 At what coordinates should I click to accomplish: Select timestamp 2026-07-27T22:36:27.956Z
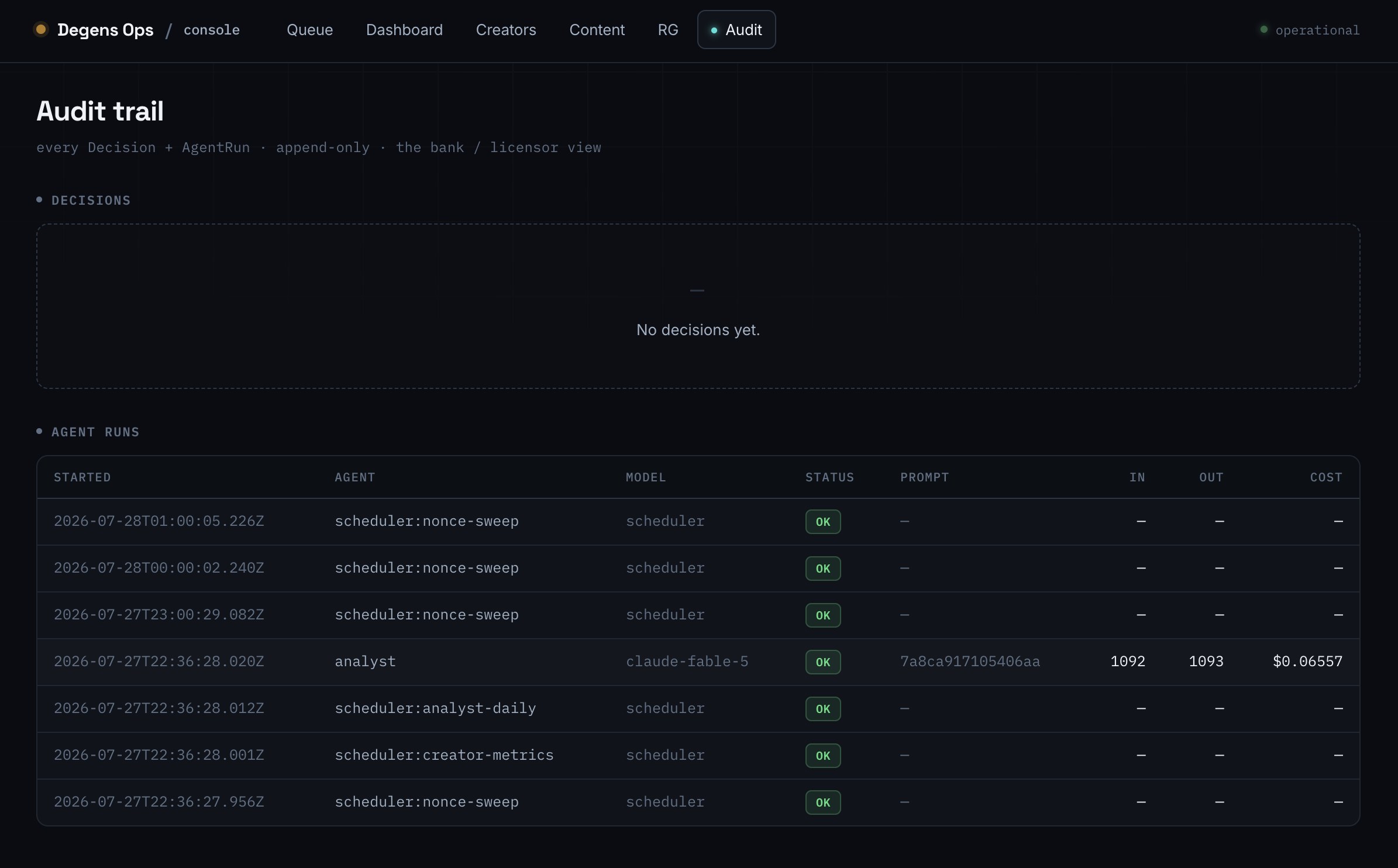tap(159, 802)
